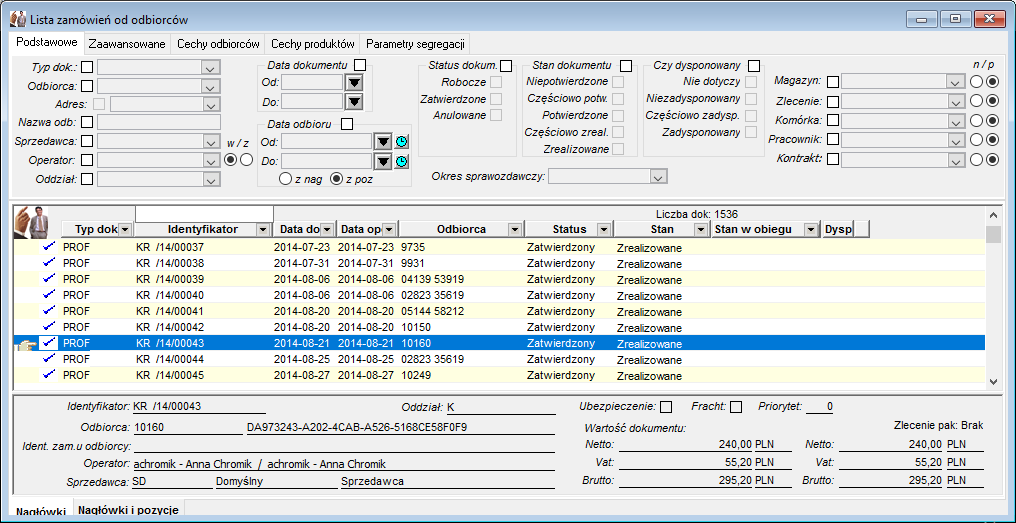The height and width of the screenshot is (523, 1016).
Task: Click the search box above Identyfikator column
Action: tap(204, 213)
